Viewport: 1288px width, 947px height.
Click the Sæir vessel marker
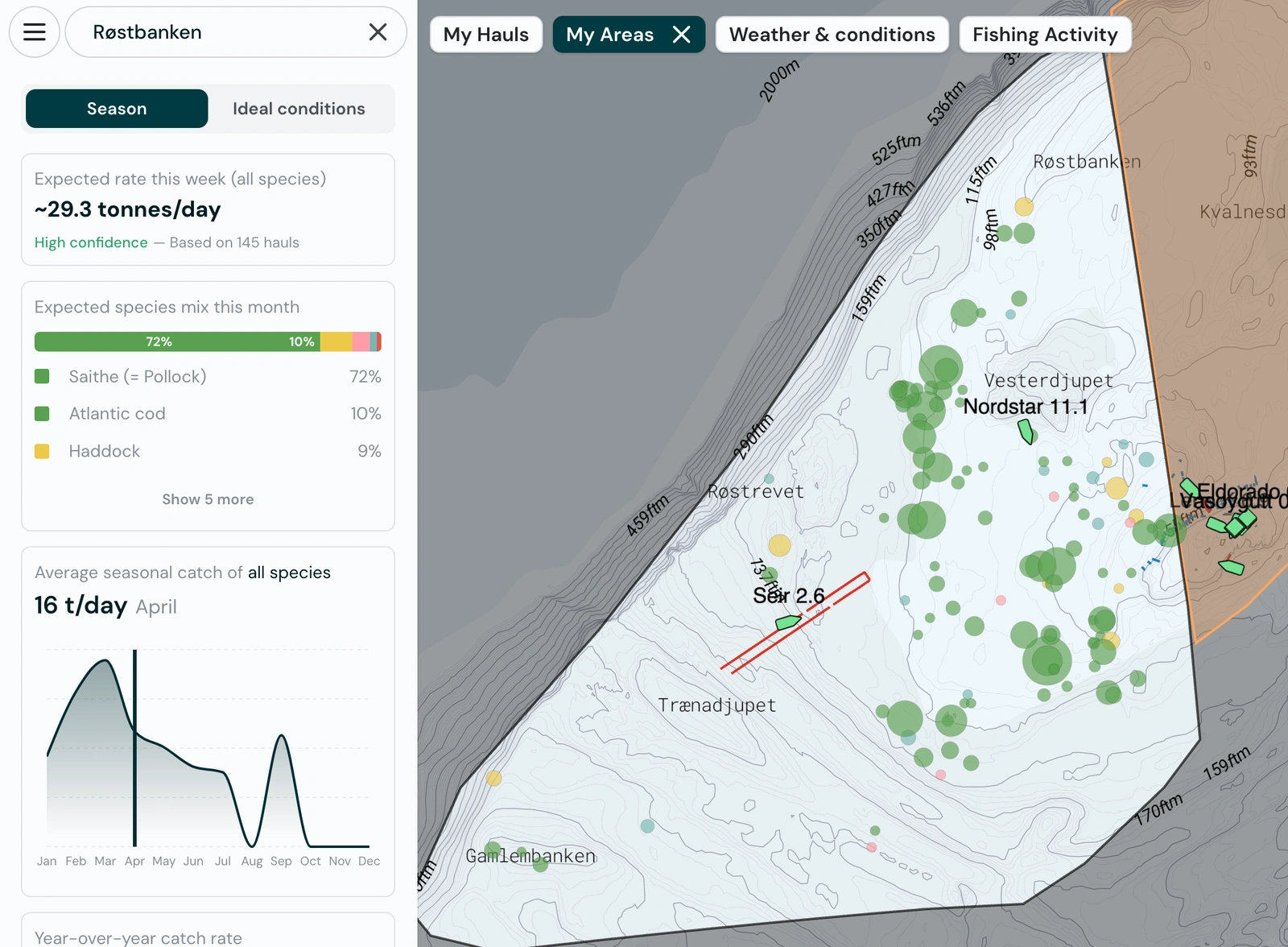click(x=787, y=622)
